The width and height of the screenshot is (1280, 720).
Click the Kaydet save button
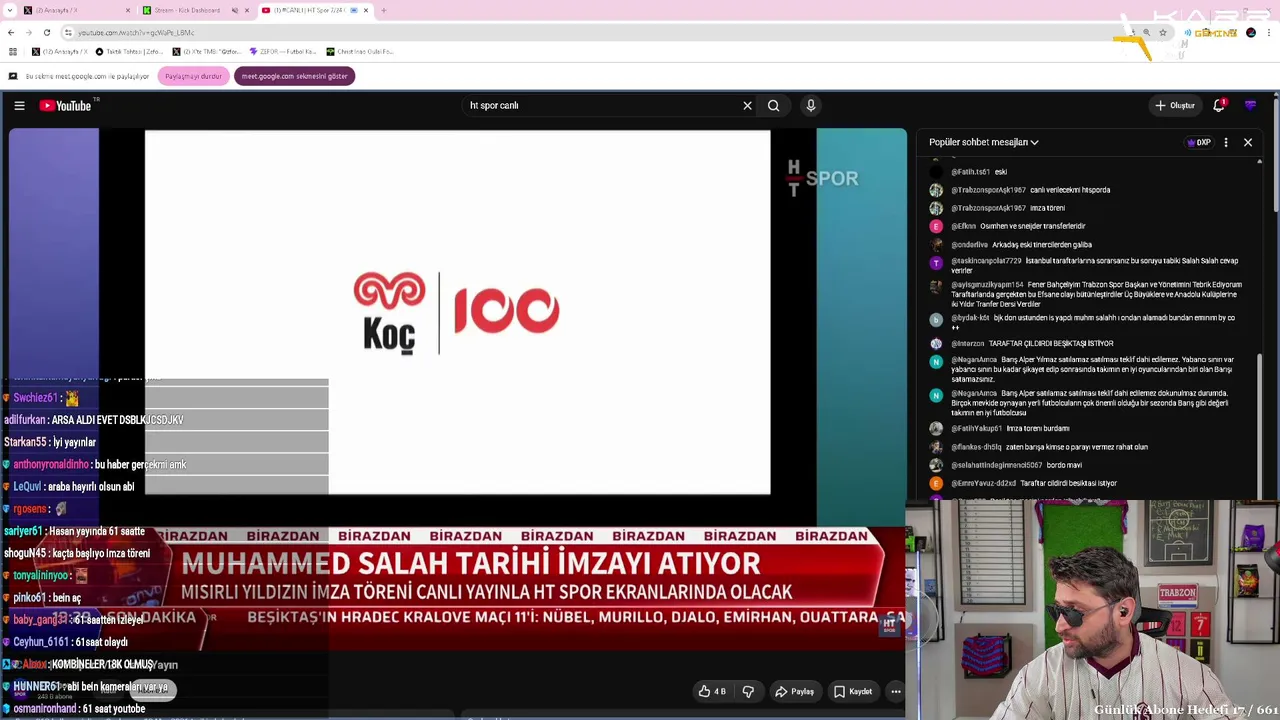853,691
